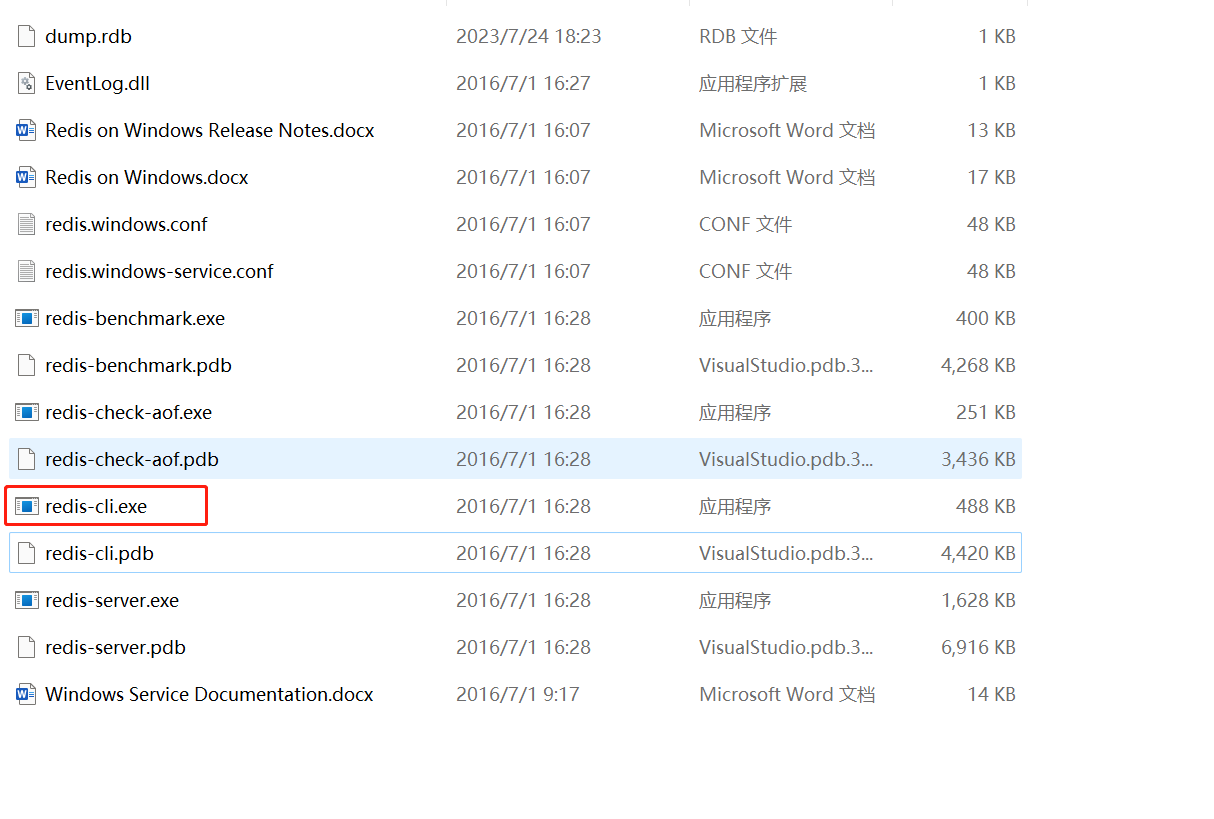Click the 251 KB size cell
1214x819 pixels.
(985, 412)
